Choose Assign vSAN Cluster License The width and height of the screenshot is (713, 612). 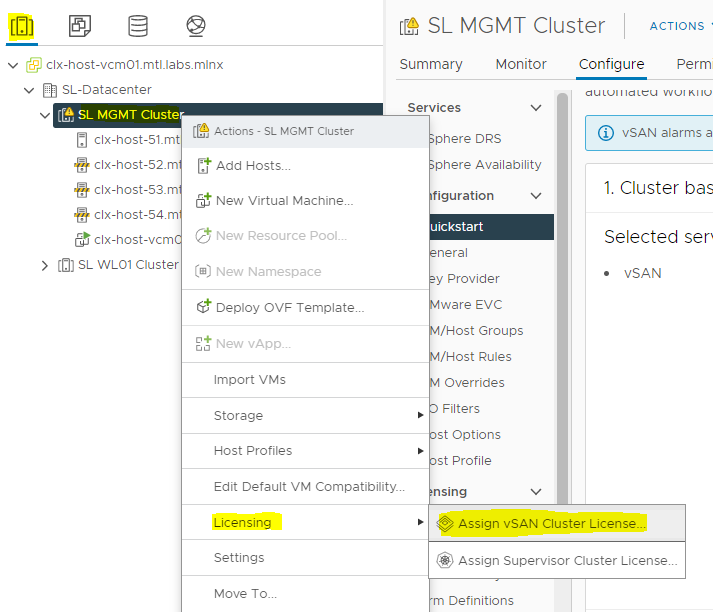[557, 523]
